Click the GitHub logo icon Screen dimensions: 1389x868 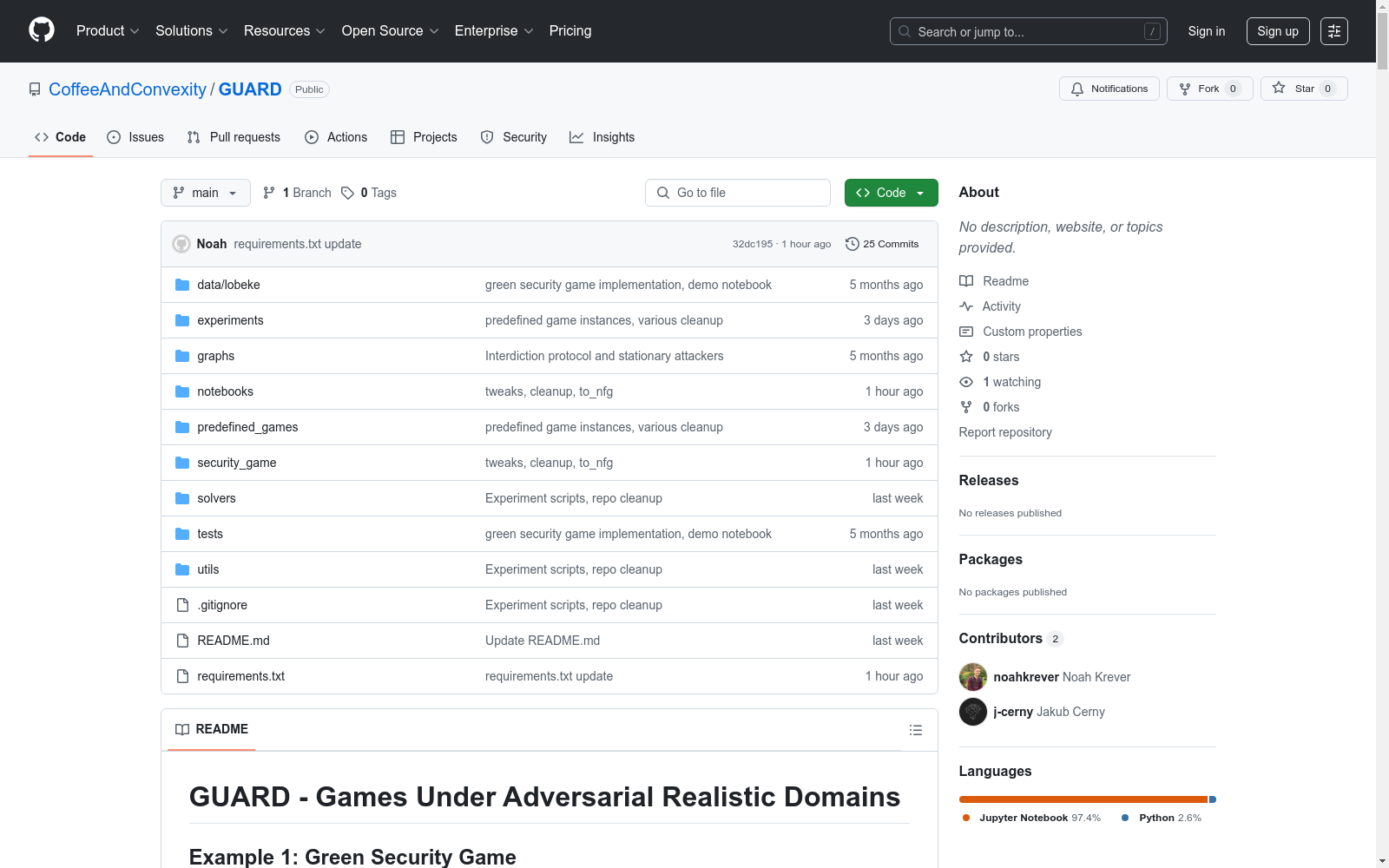[42, 30]
